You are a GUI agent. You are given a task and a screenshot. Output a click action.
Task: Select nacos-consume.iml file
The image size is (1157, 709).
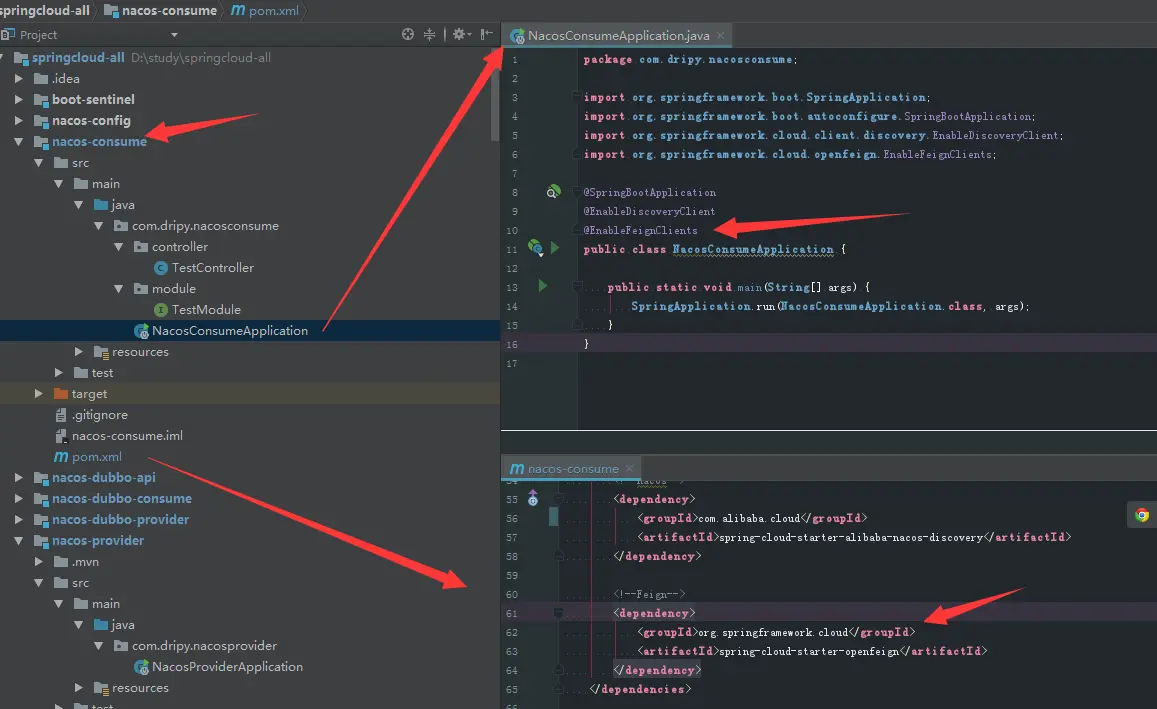click(x=127, y=436)
